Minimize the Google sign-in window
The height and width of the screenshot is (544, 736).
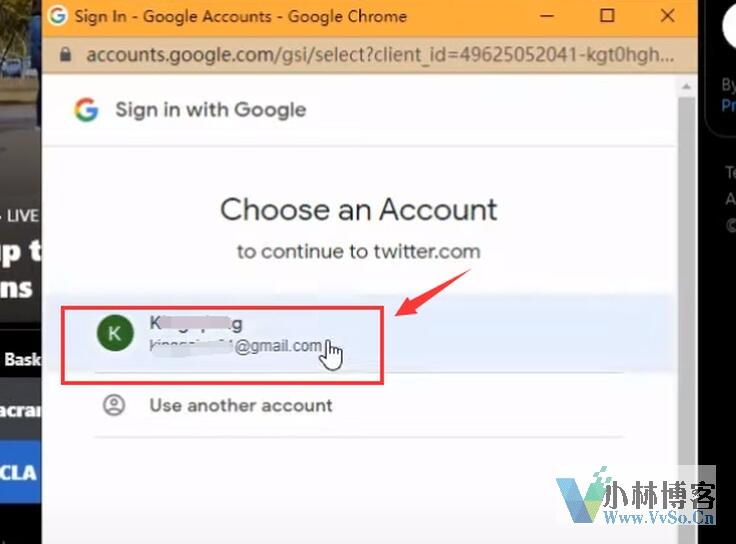pyautogui.click(x=547, y=16)
